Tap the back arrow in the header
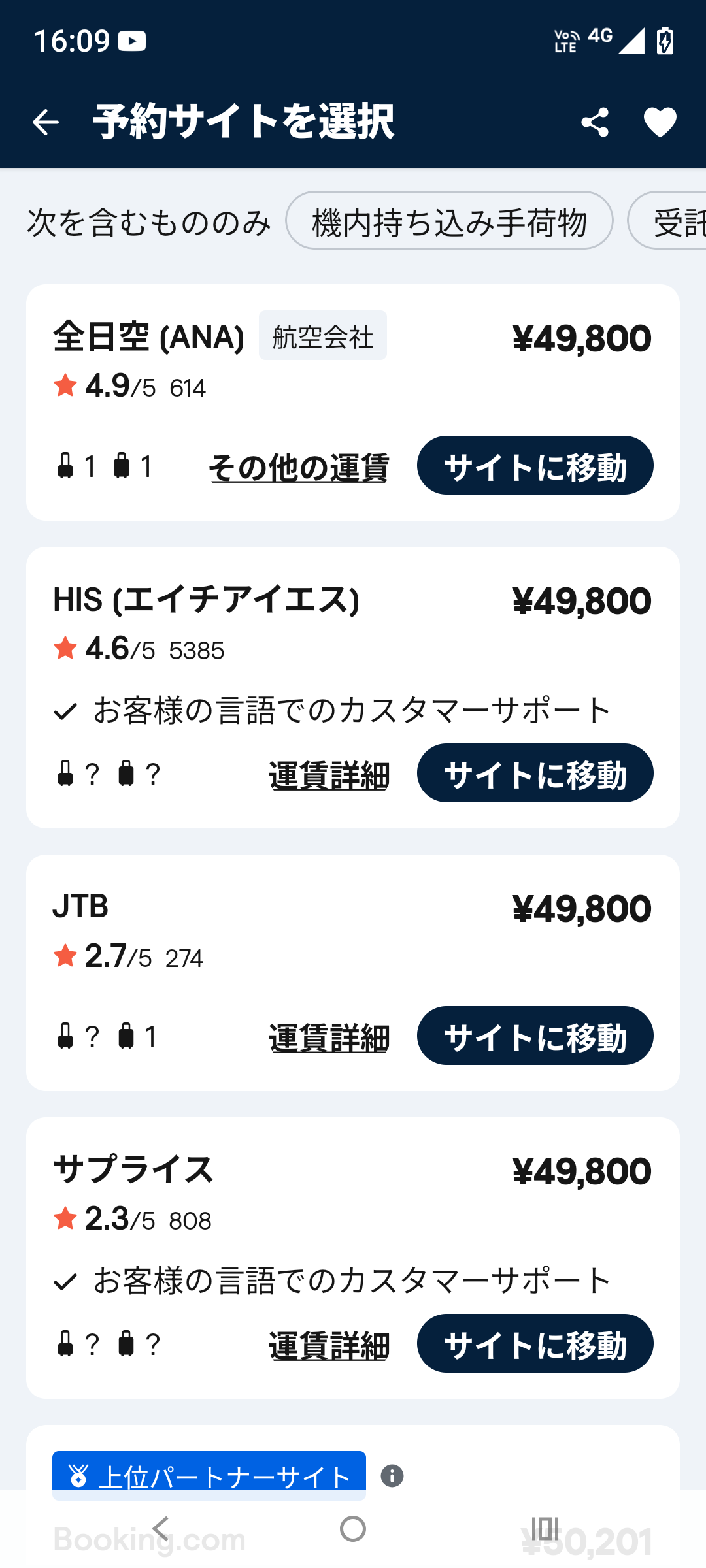Image resolution: width=706 pixels, height=1568 pixels. [46, 122]
